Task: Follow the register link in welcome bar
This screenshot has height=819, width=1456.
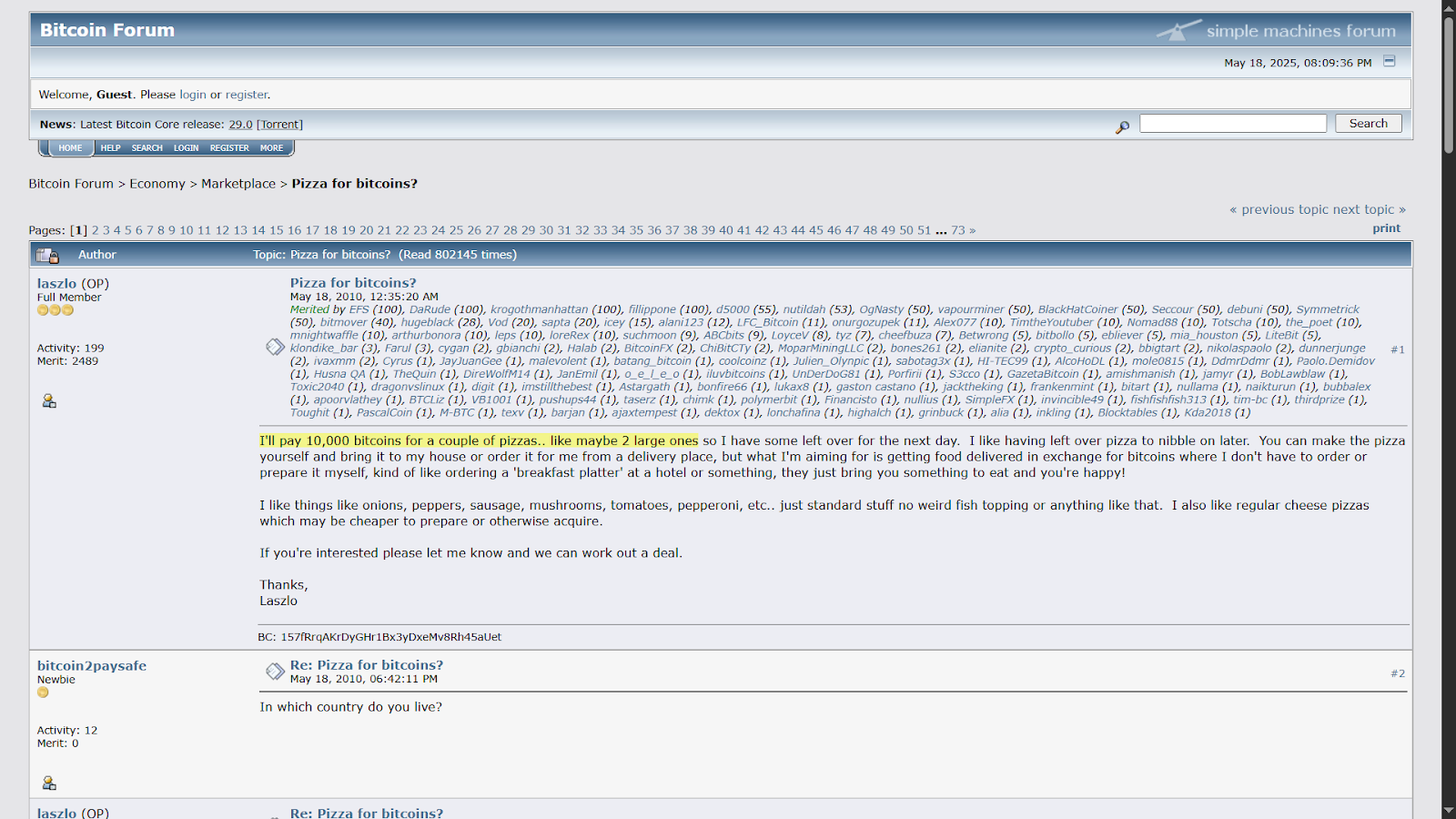Action: point(247,95)
